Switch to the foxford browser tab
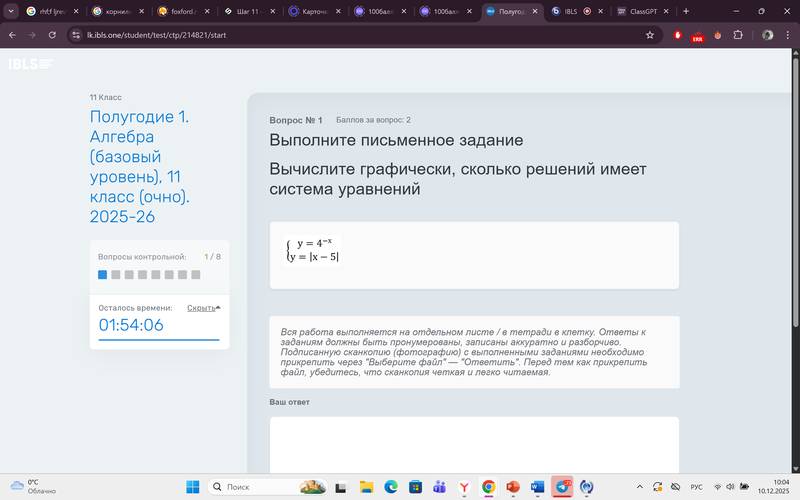This screenshot has height=500, width=800. (182, 11)
